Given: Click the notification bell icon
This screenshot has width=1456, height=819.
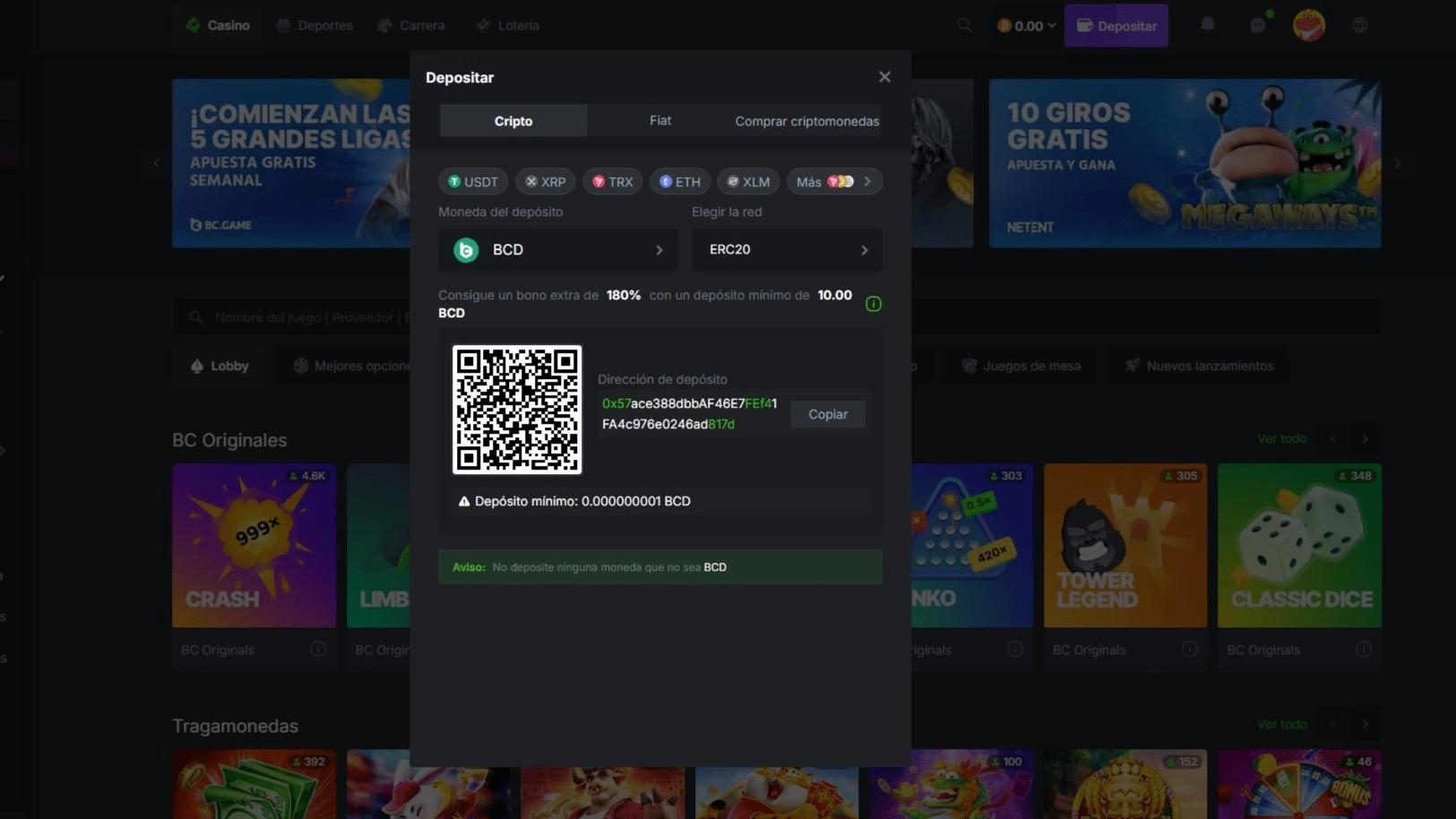Looking at the screenshot, I should point(1208,25).
